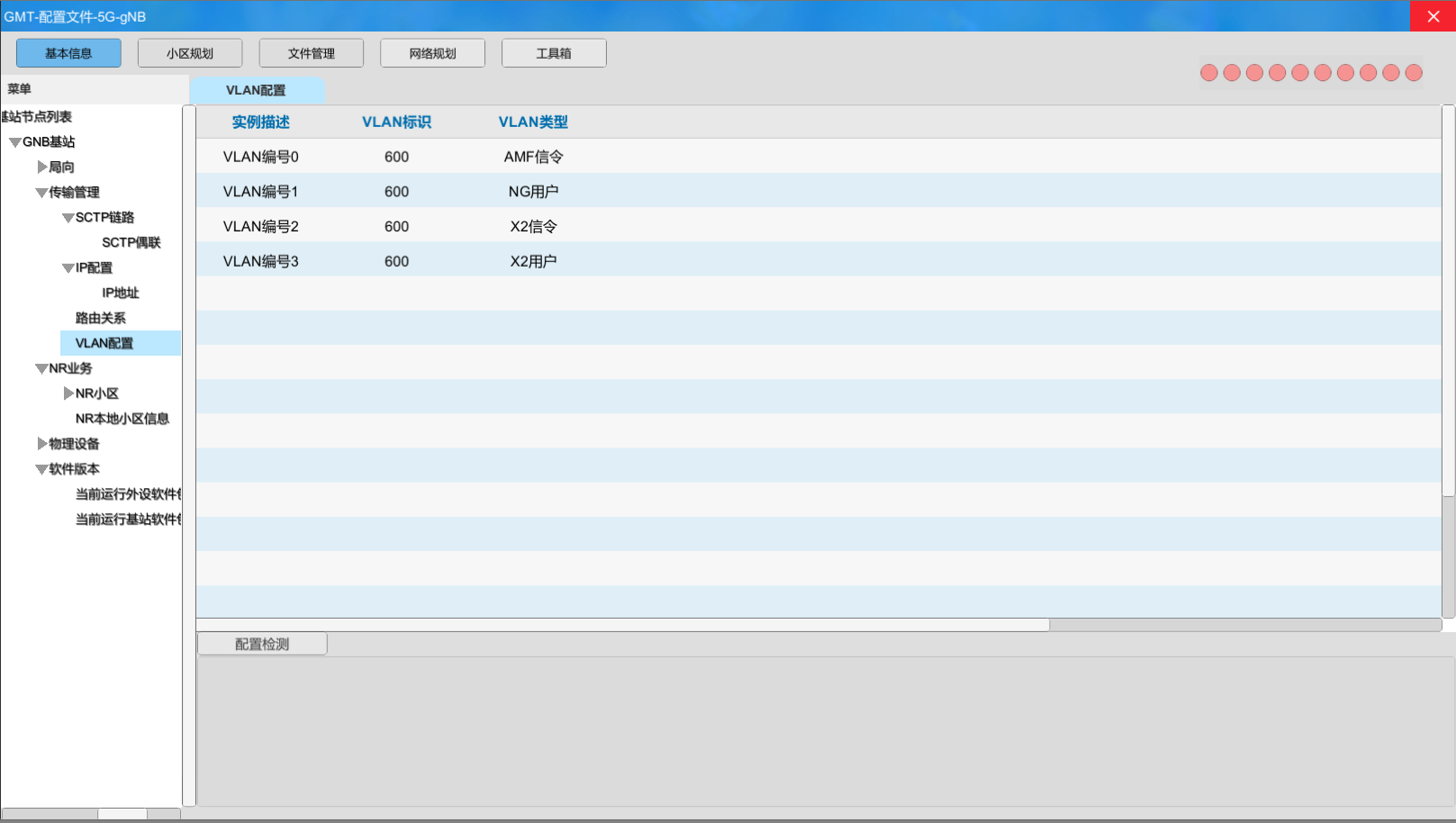Screen dimensions: 1456x823
Task: Open the 基本信息 tab button
Action: click(x=68, y=53)
